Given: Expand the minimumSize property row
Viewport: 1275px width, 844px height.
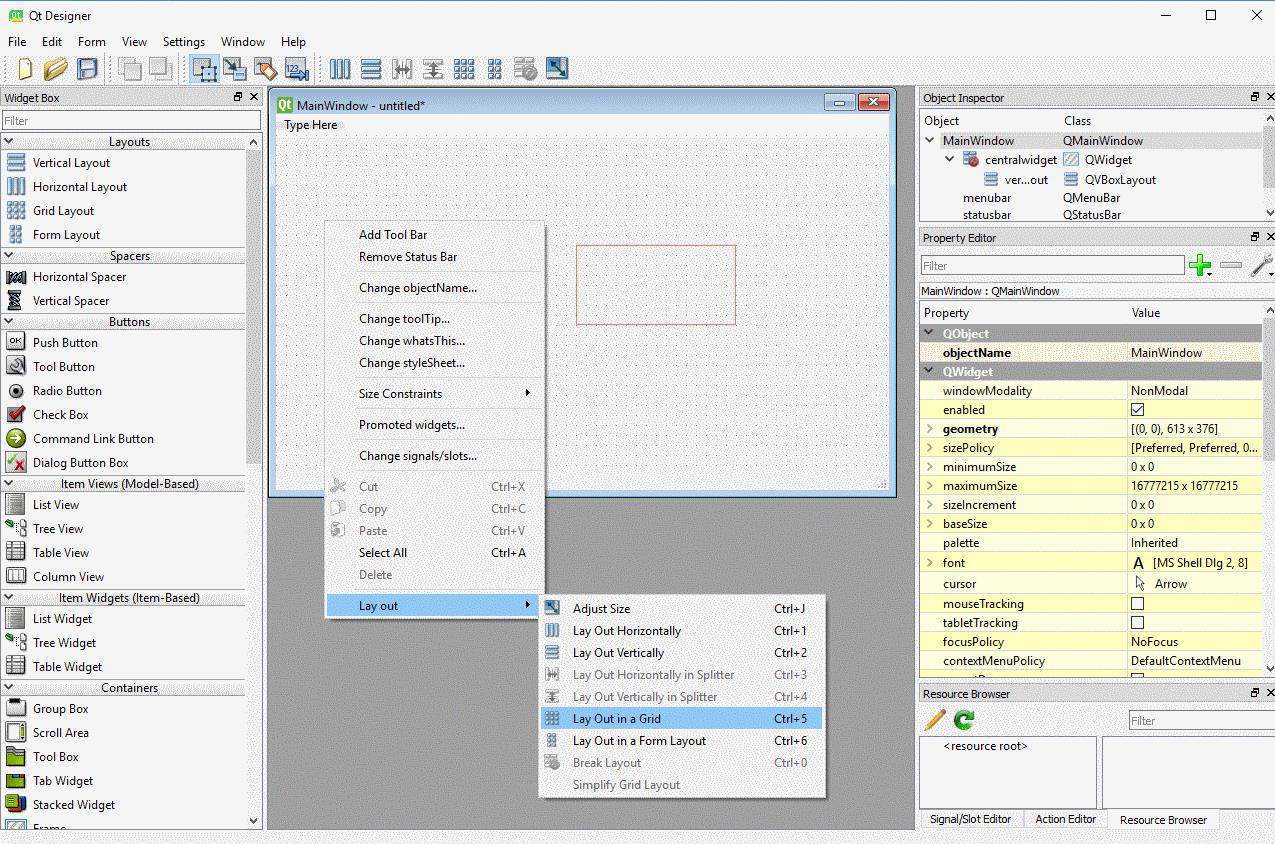Looking at the screenshot, I should (930, 467).
